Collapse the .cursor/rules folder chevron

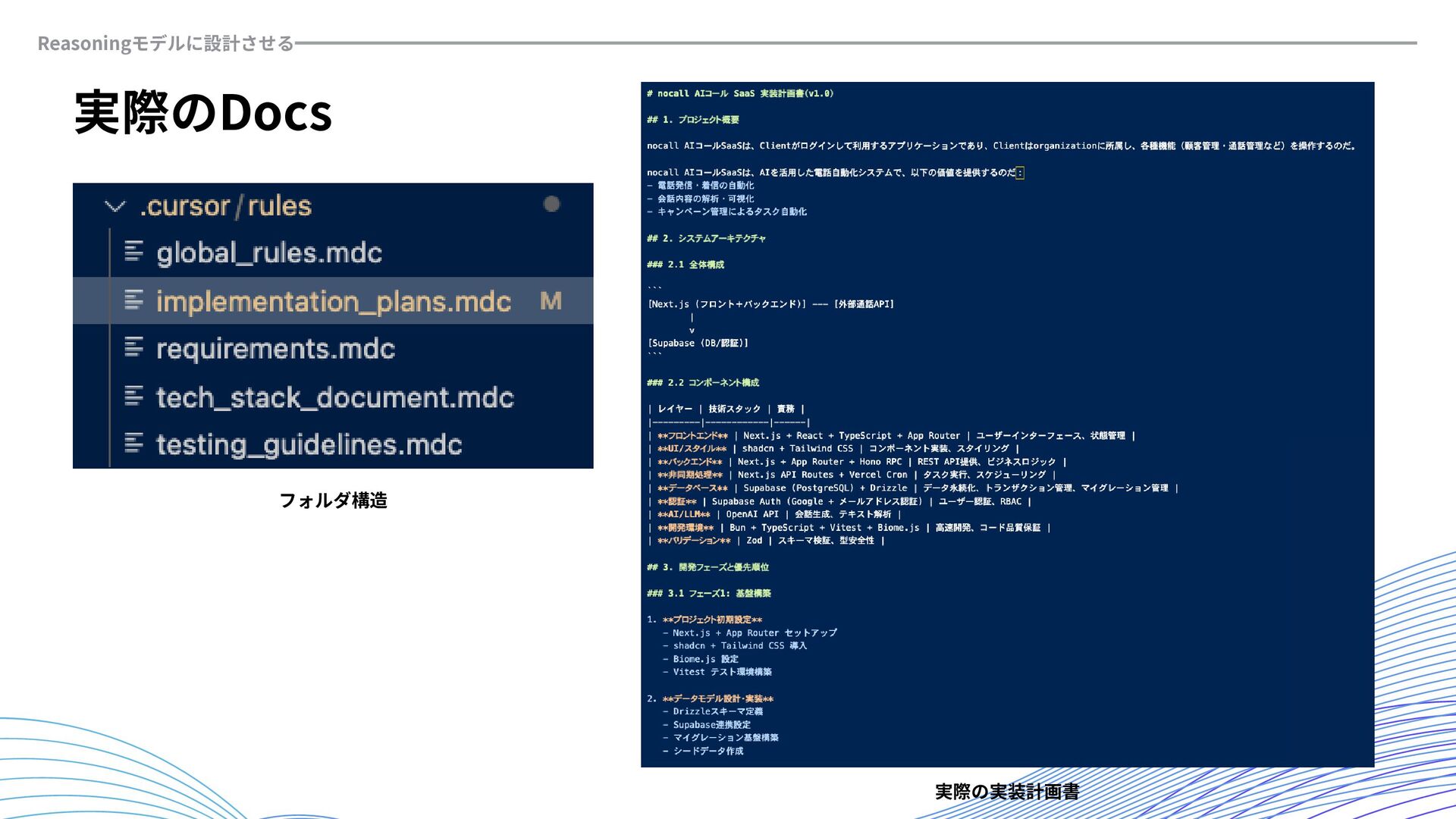point(115,206)
